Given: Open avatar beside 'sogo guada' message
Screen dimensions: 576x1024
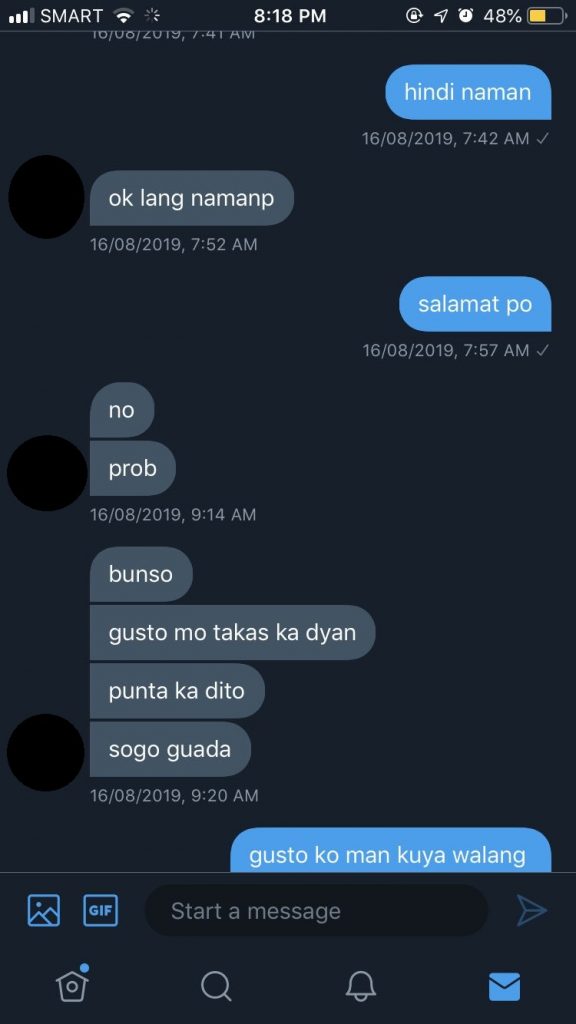Looking at the screenshot, I should 46,752.
